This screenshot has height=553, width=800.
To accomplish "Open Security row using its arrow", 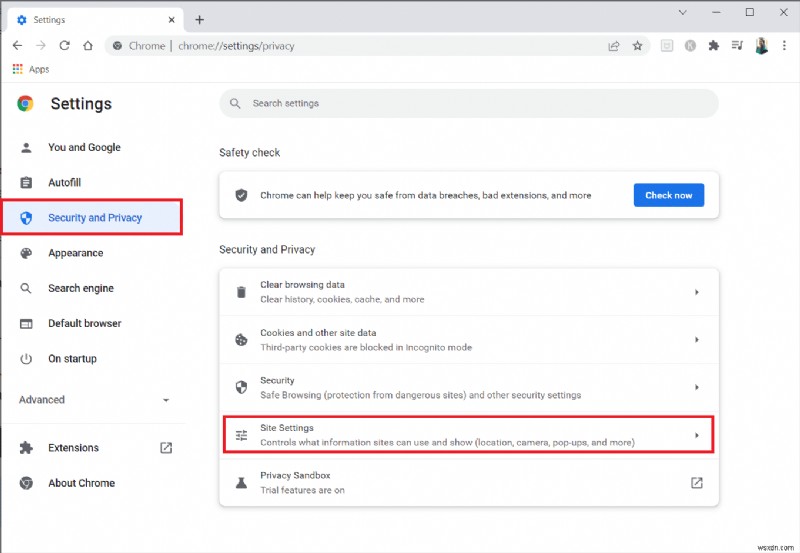I will point(696,387).
